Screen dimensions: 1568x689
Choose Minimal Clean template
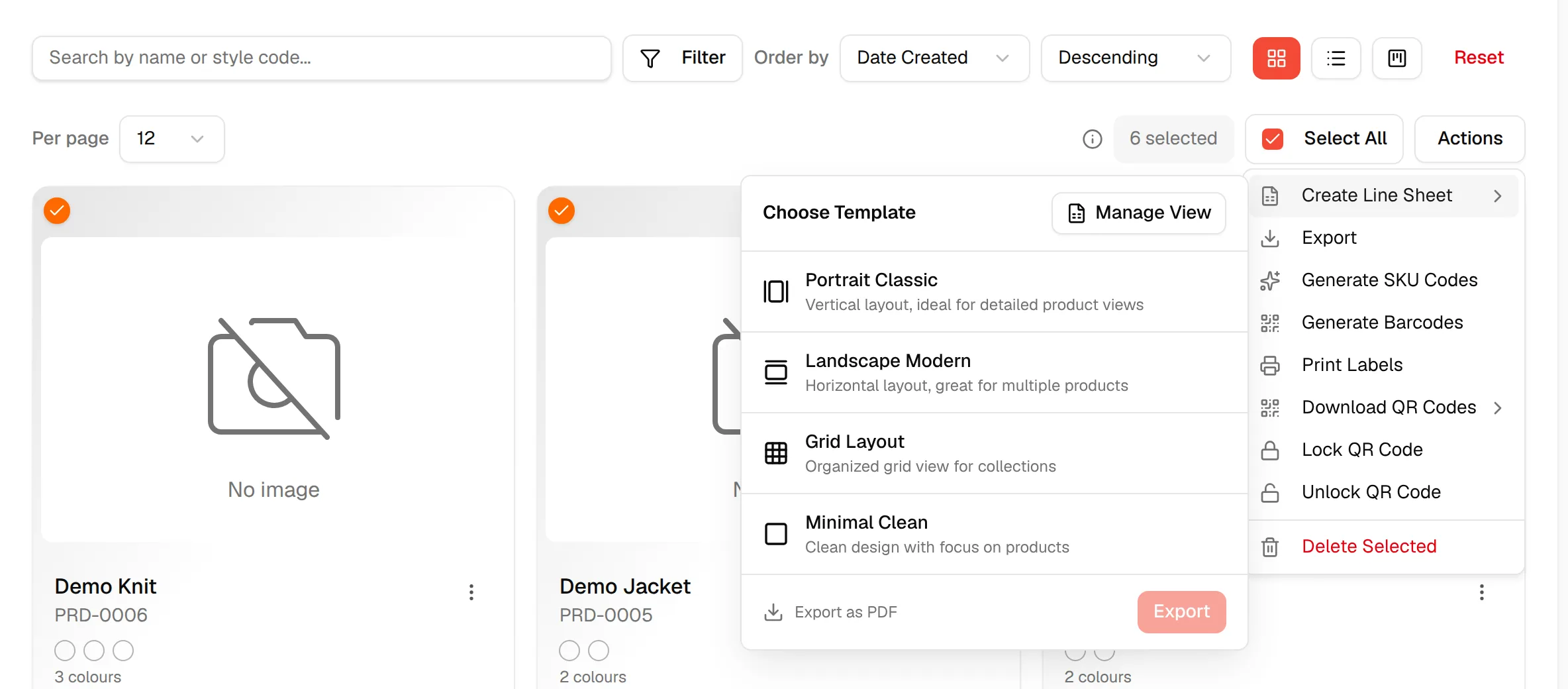coord(994,534)
